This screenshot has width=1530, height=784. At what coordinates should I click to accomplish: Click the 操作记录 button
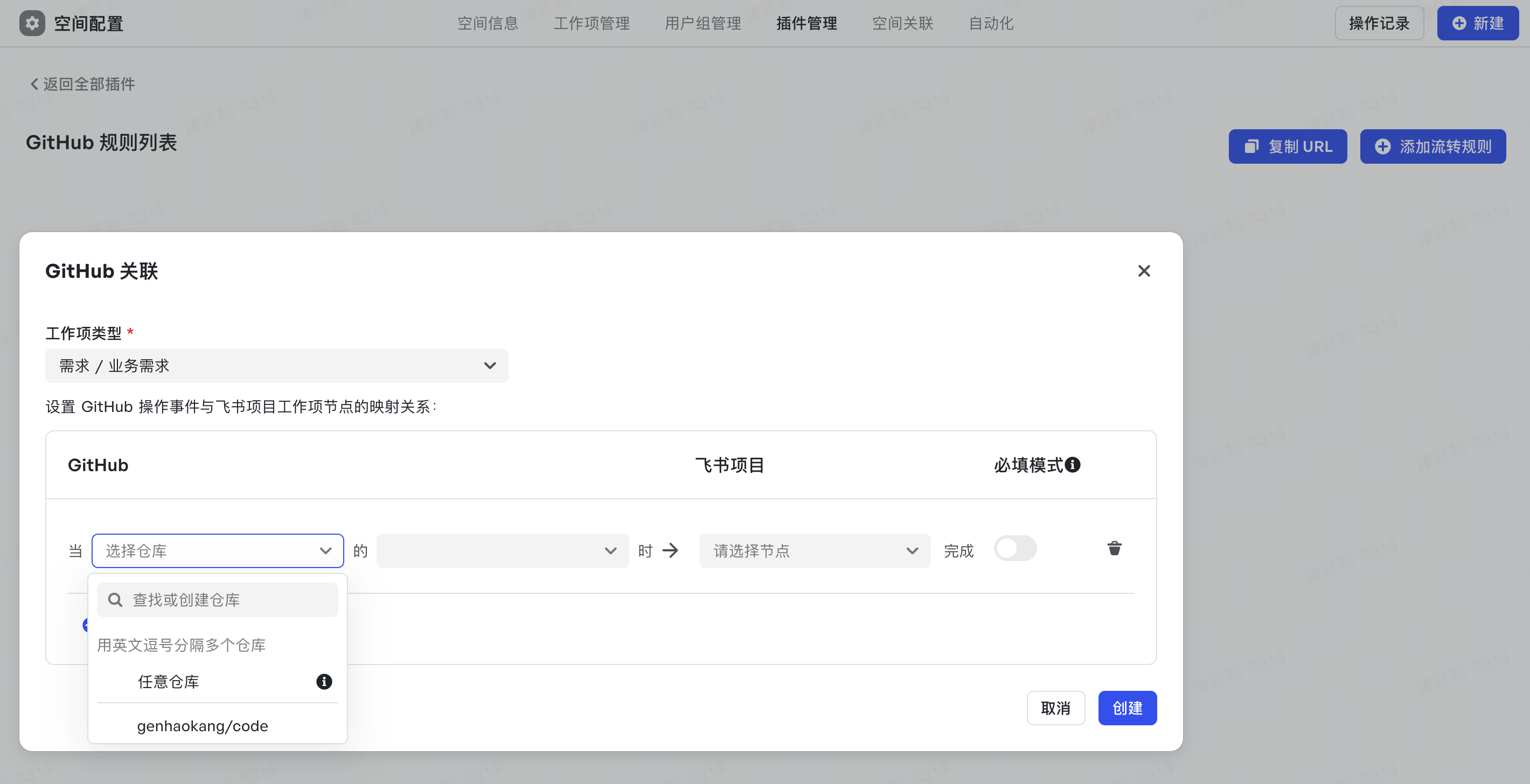pos(1379,23)
